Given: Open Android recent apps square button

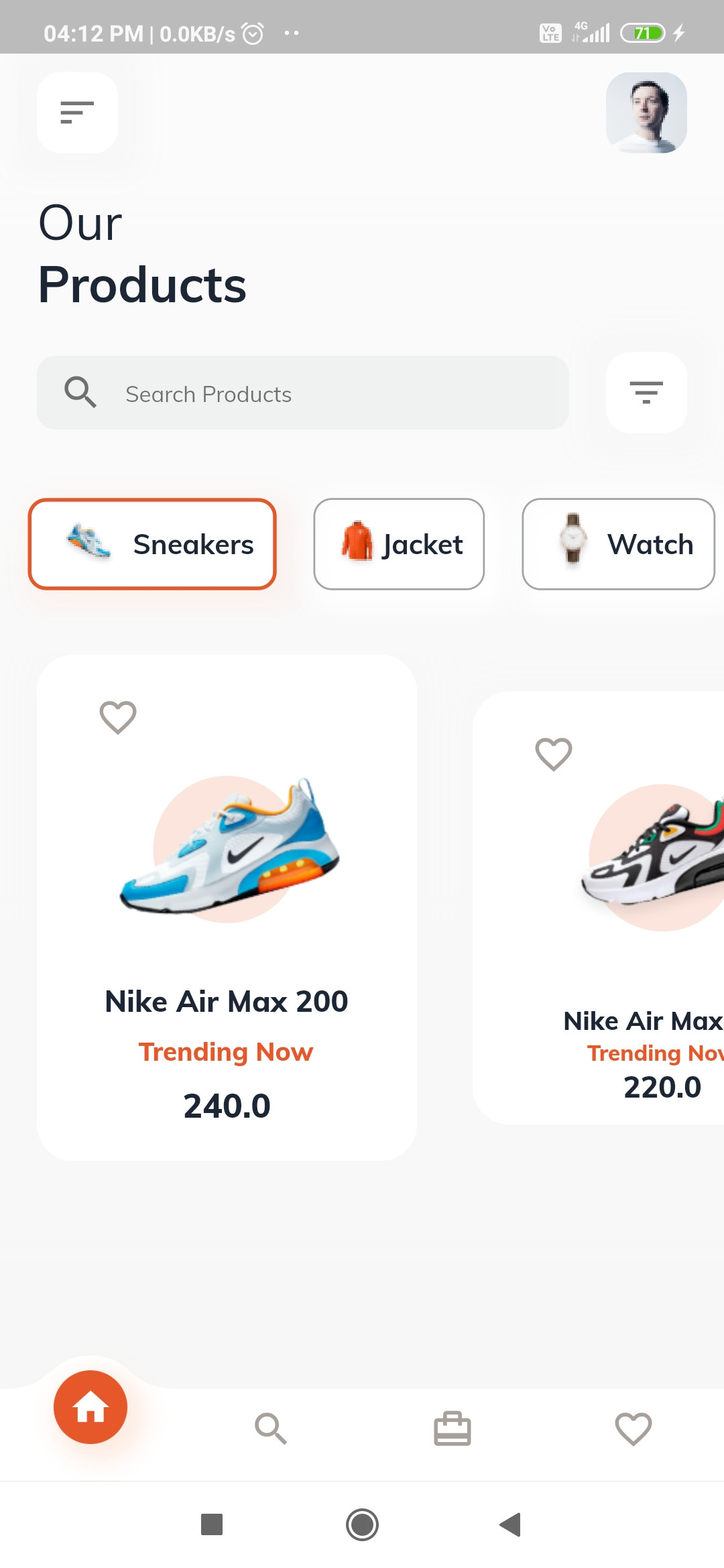Looking at the screenshot, I should 212,1524.
